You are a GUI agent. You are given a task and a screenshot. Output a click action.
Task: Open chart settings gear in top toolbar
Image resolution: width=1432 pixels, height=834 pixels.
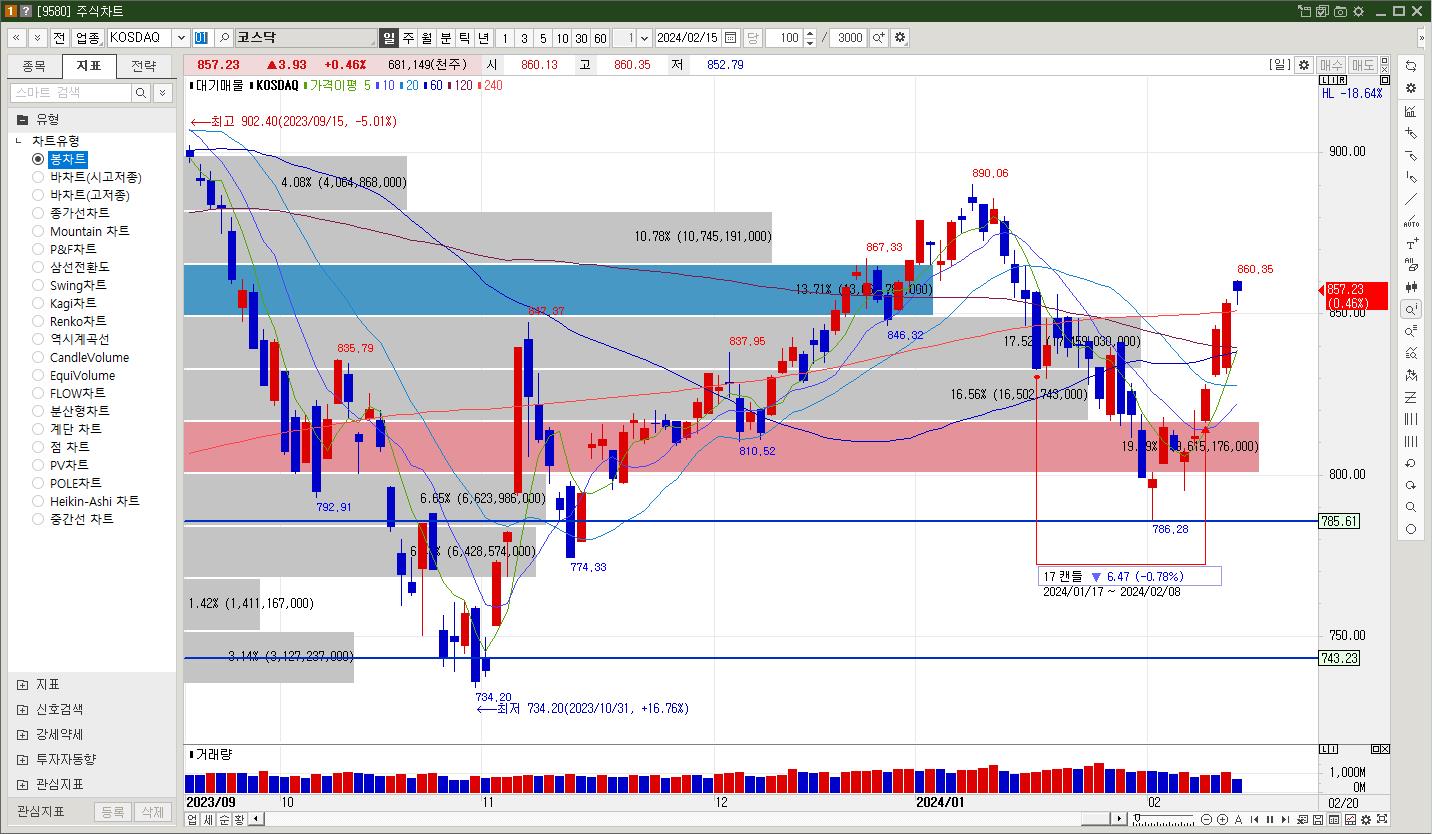point(900,38)
